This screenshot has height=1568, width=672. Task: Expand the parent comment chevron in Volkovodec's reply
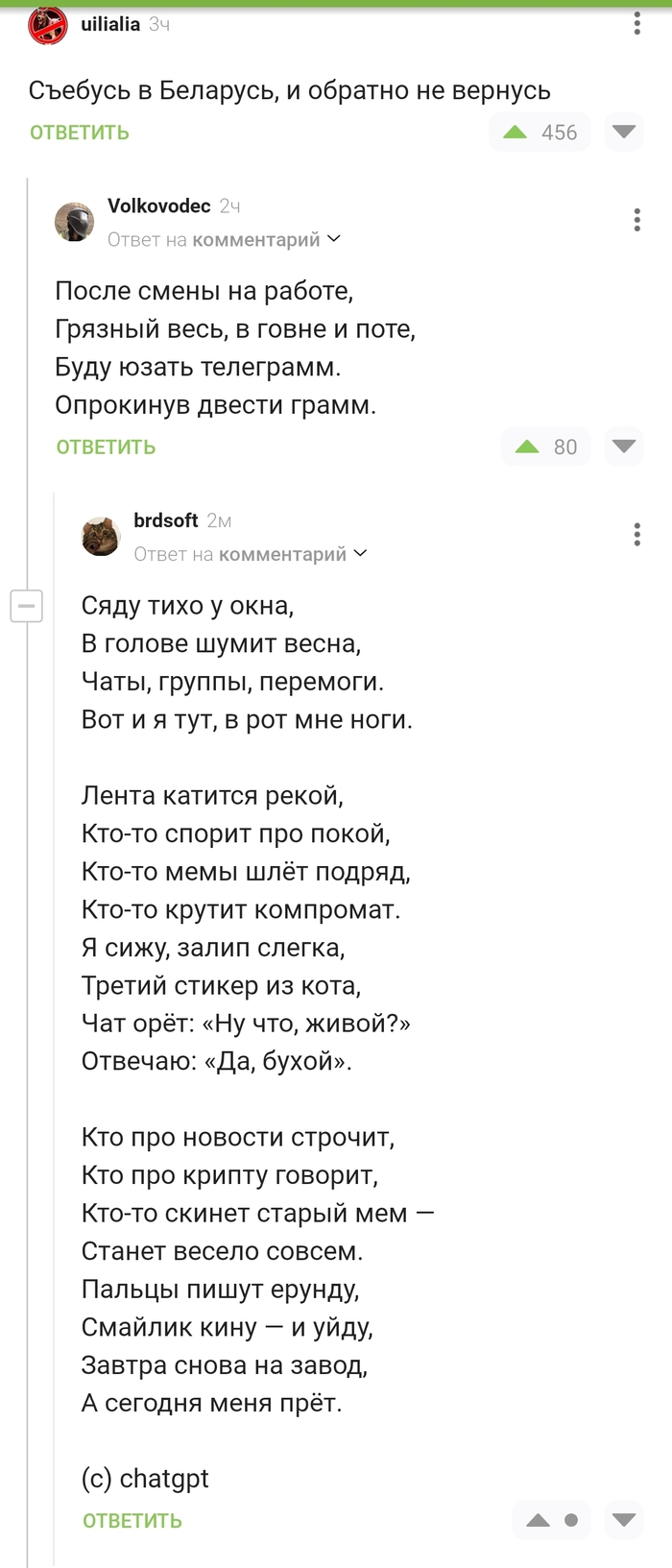click(334, 239)
